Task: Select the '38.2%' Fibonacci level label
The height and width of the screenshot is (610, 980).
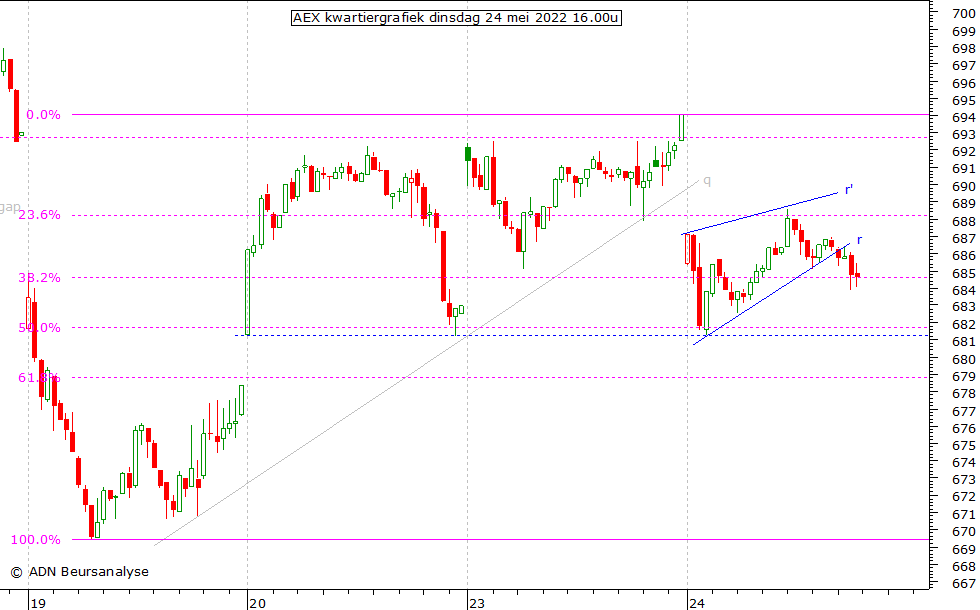Action: coord(39,278)
